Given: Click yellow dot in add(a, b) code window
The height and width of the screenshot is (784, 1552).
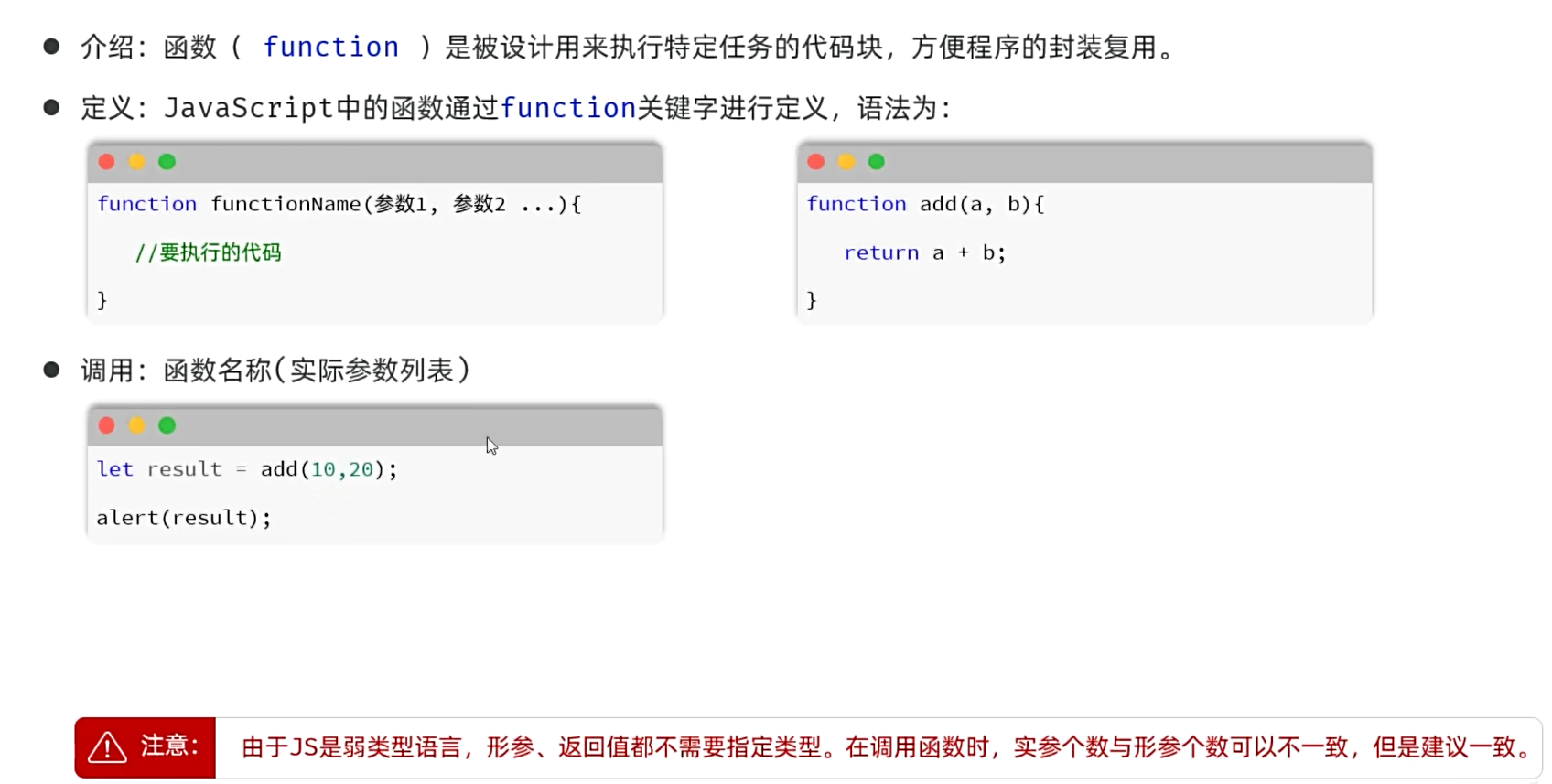Looking at the screenshot, I should click(x=846, y=162).
